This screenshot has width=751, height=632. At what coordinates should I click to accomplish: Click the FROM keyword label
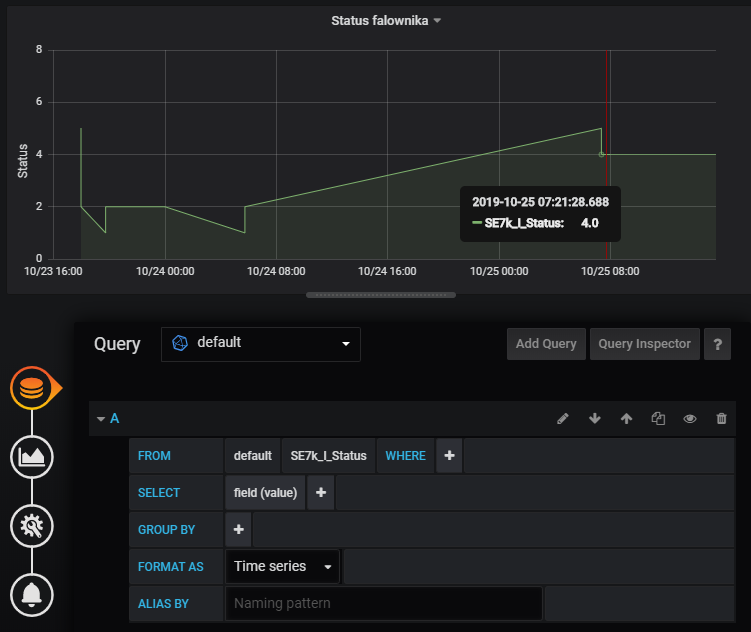[x=154, y=456]
